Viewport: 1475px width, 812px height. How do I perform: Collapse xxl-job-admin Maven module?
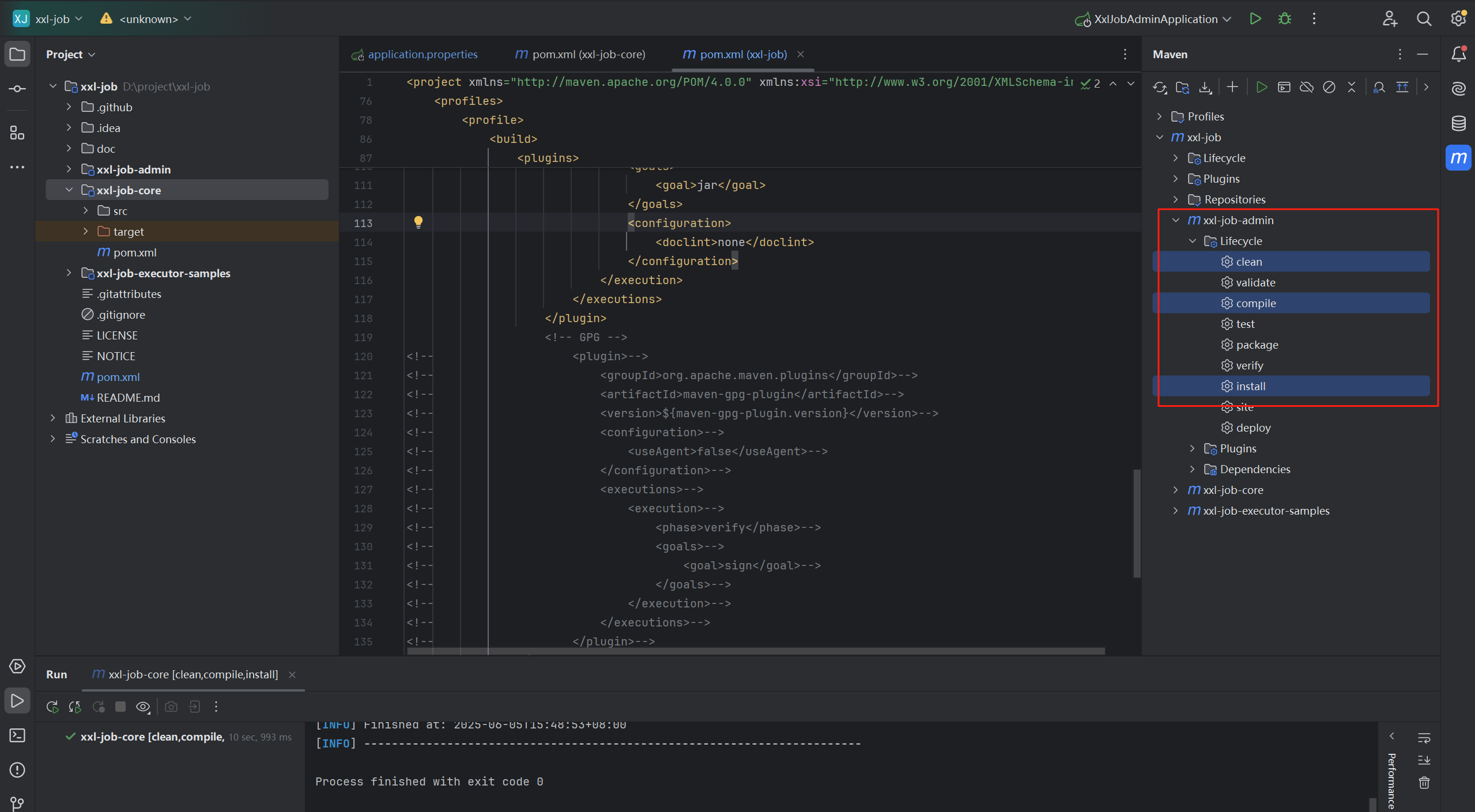(1176, 220)
